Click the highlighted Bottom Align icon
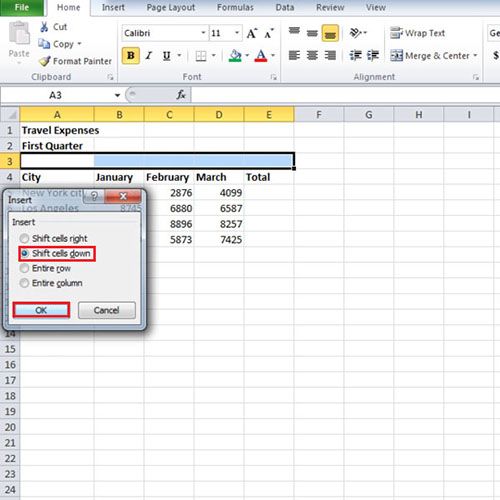500x500 pixels. click(330, 33)
